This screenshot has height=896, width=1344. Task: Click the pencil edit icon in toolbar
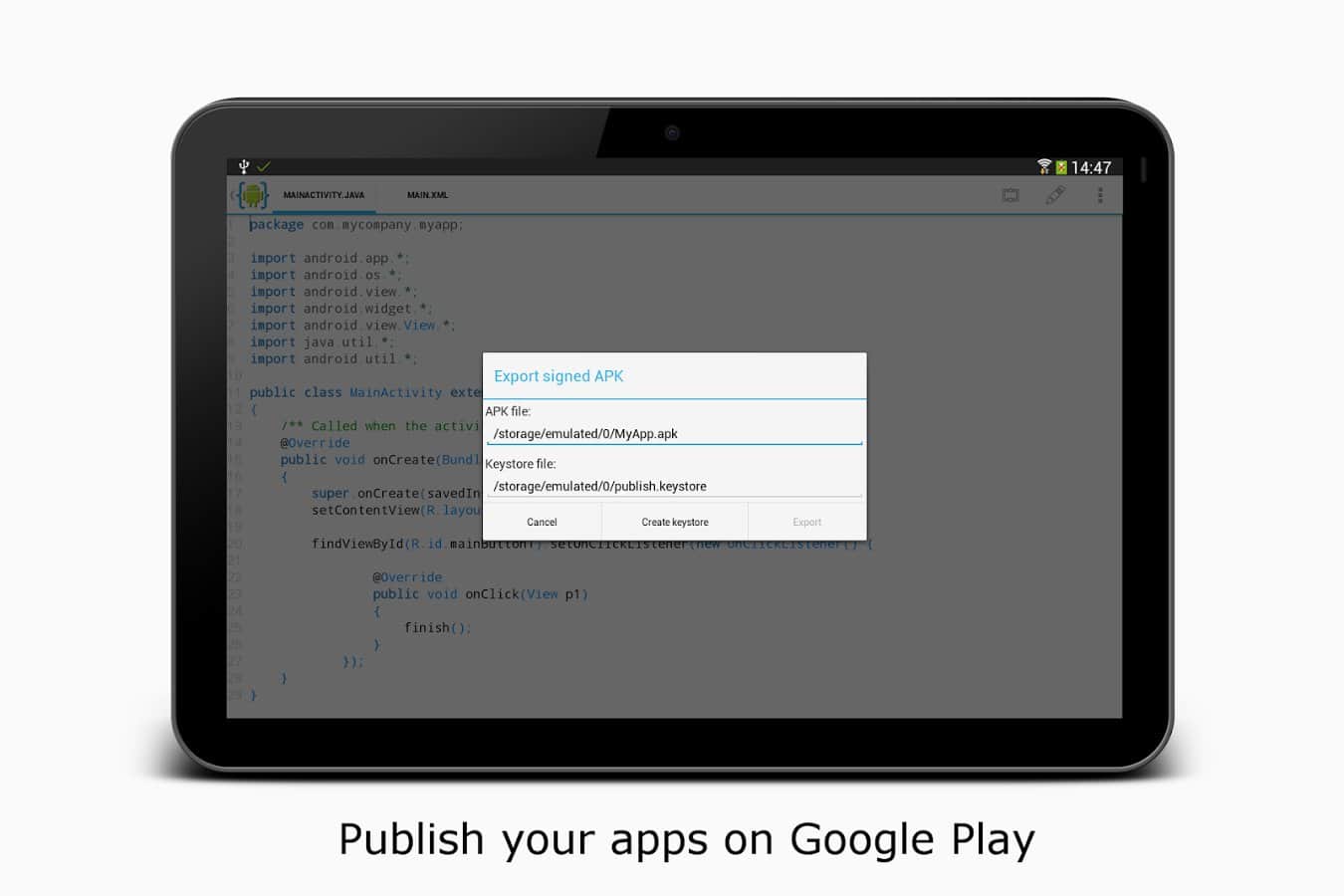pyautogui.click(x=1055, y=195)
